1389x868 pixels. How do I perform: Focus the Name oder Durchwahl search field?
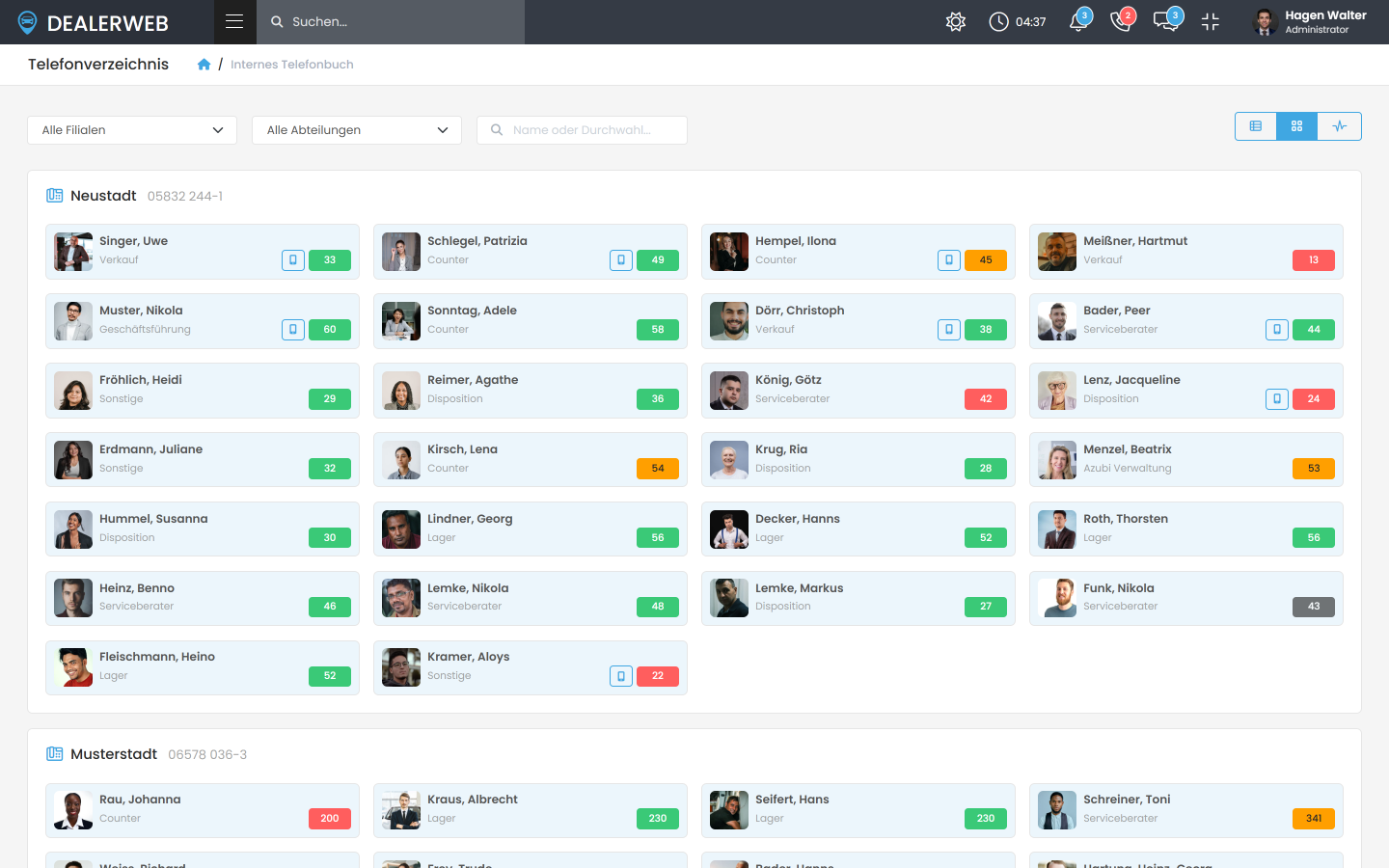click(x=582, y=130)
